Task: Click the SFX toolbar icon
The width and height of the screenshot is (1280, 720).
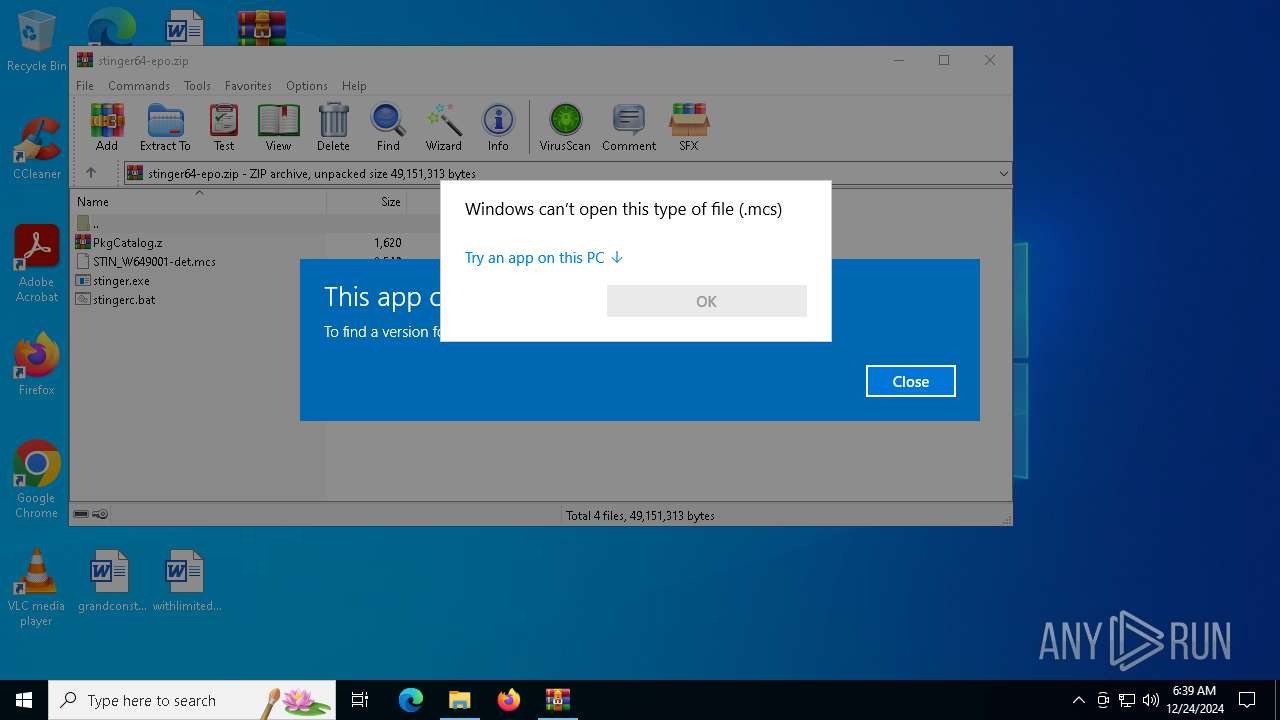Action: point(689,127)
